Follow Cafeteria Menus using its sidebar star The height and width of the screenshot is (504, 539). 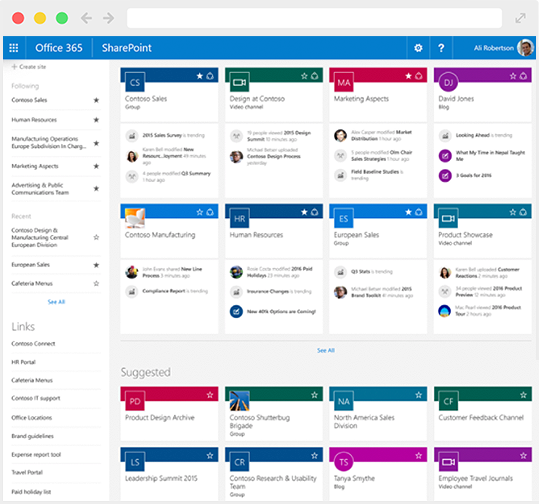pyautogui.click(x=96, y=283)
